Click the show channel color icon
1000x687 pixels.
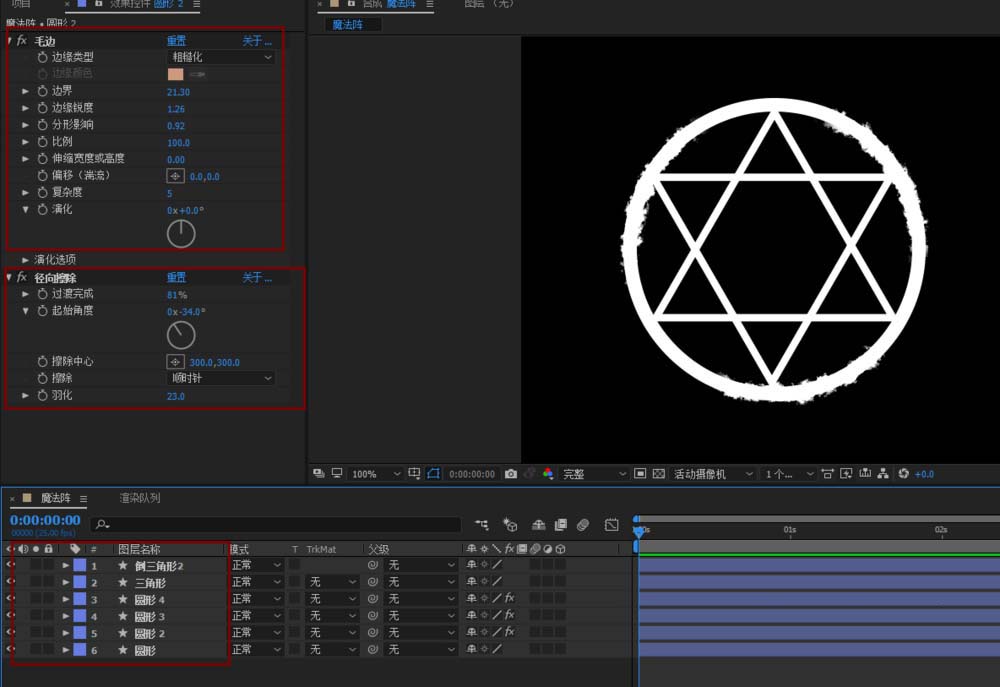click(548, 474)
